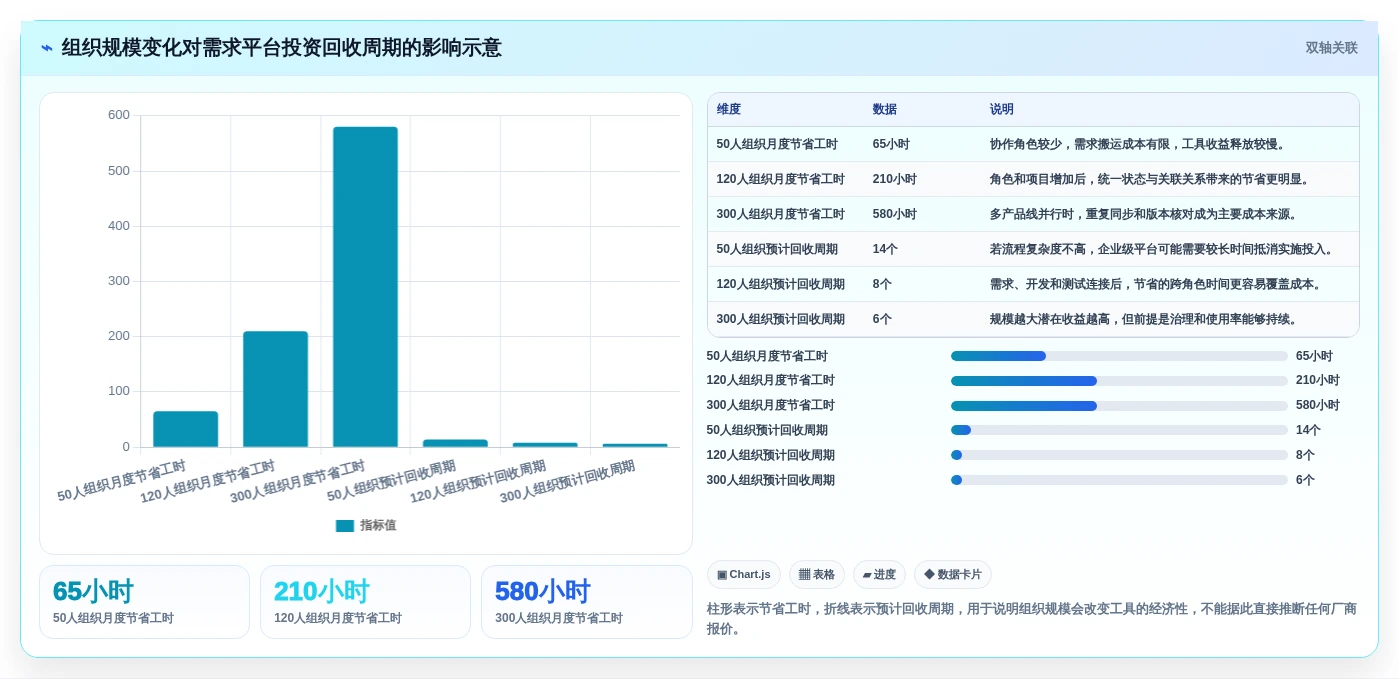Select table cell 120人组织月度节省工时

click(x=781, y=179)
